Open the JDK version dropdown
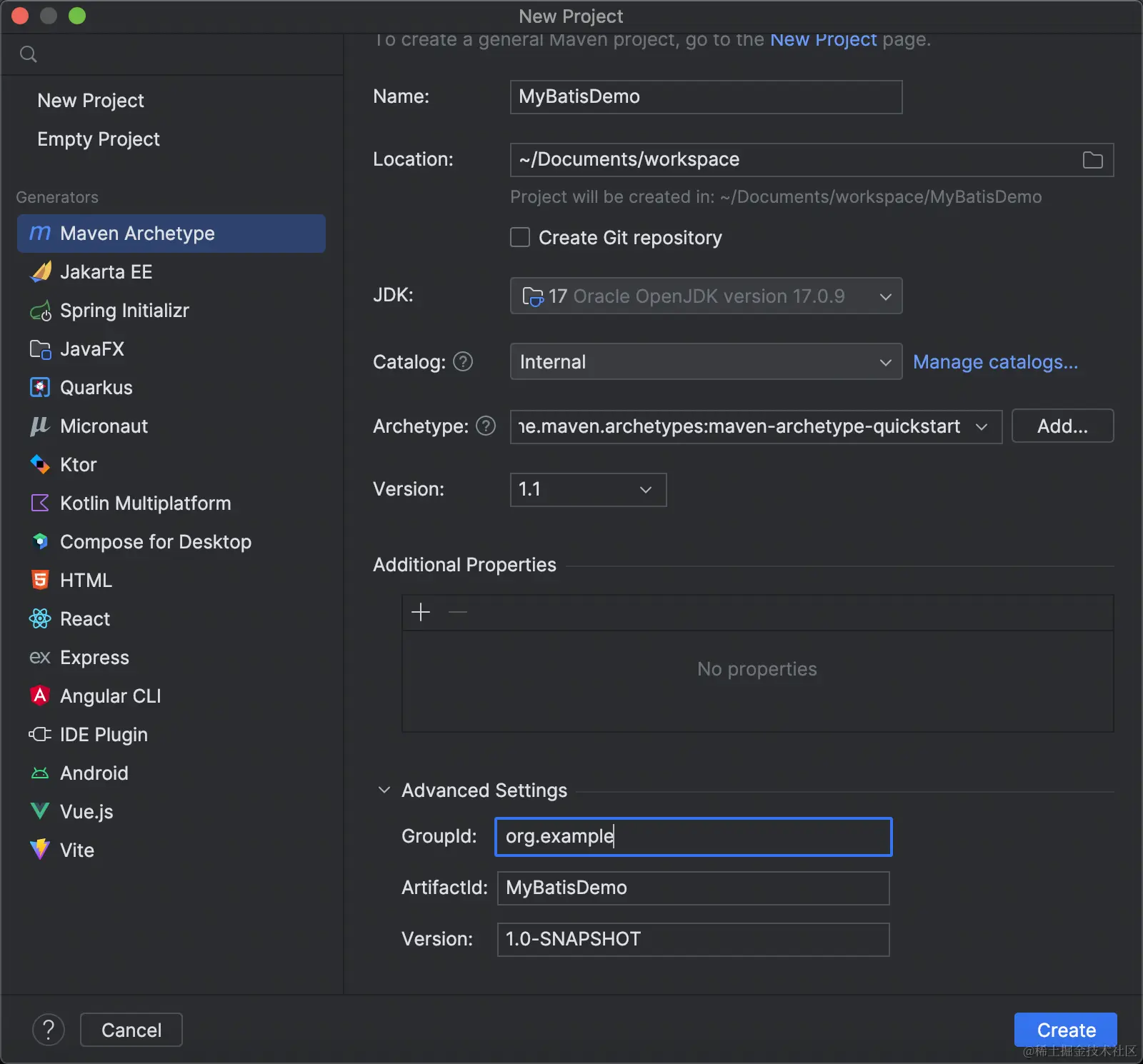 [x=707, y=296]
